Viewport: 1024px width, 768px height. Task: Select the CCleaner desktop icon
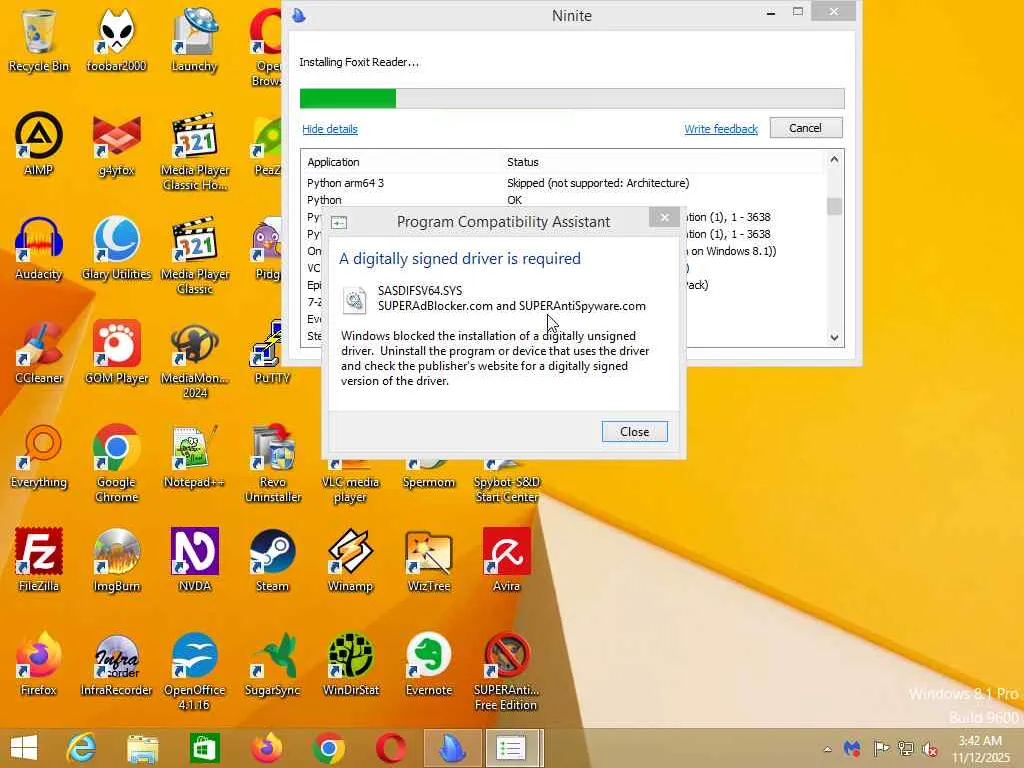pos(39,352)
